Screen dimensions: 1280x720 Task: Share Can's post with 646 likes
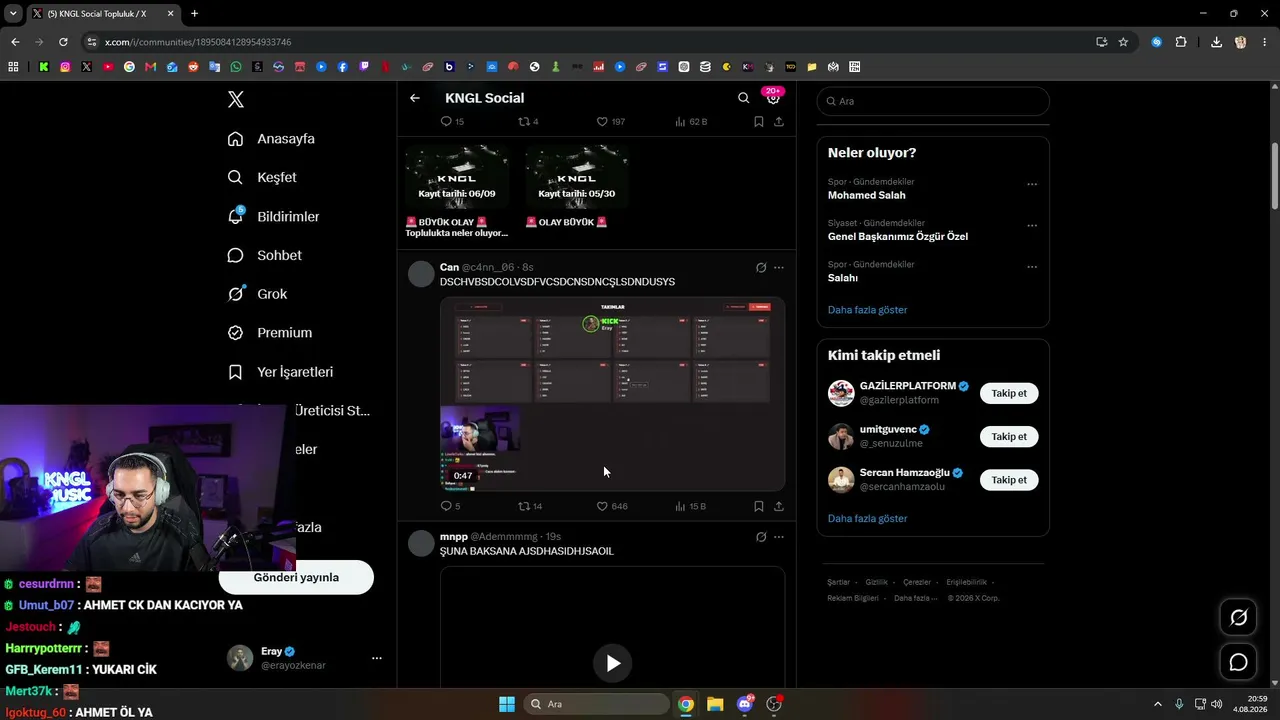[779, 506]
